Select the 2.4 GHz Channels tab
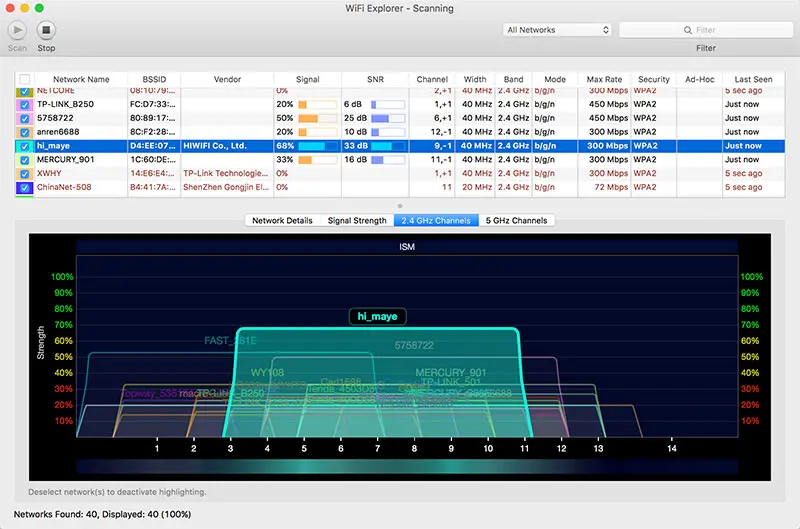 [436, 220]
